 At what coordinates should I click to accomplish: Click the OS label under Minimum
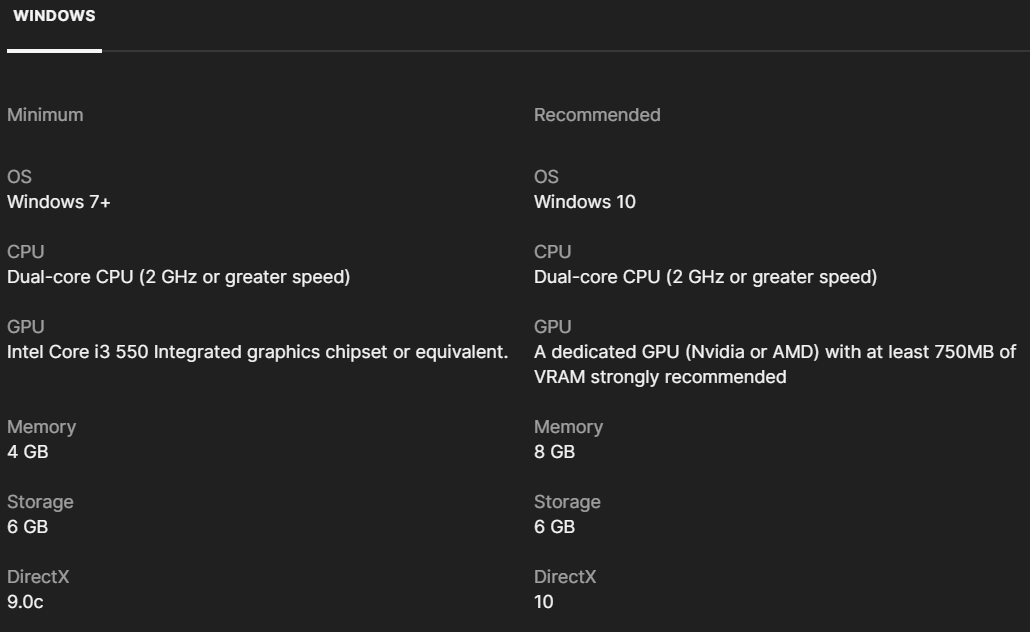pyautogui.click(x=19, y=177)
